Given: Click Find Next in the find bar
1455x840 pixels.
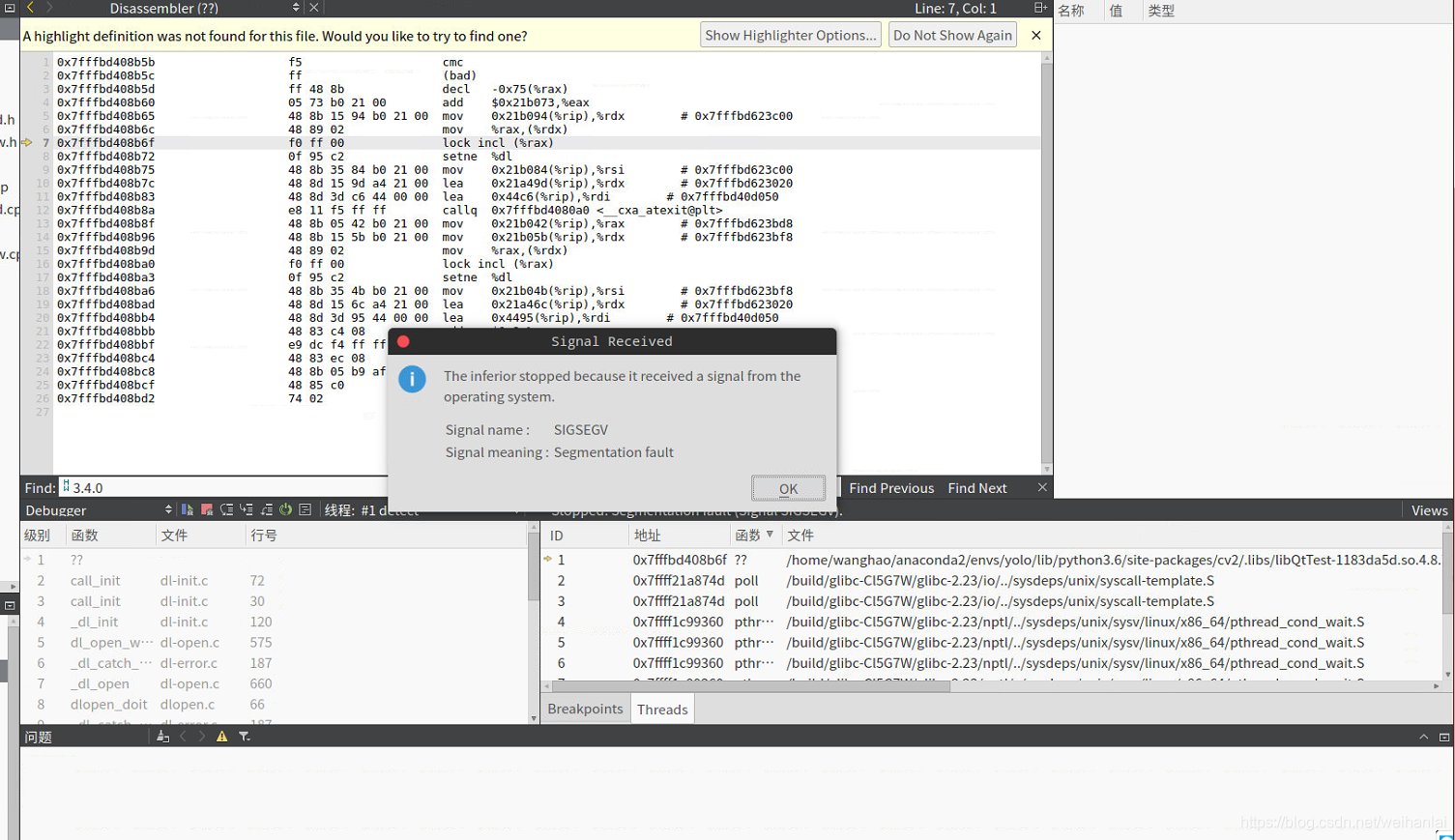Looking at the screenshot, I should click(x=976, y=488).
